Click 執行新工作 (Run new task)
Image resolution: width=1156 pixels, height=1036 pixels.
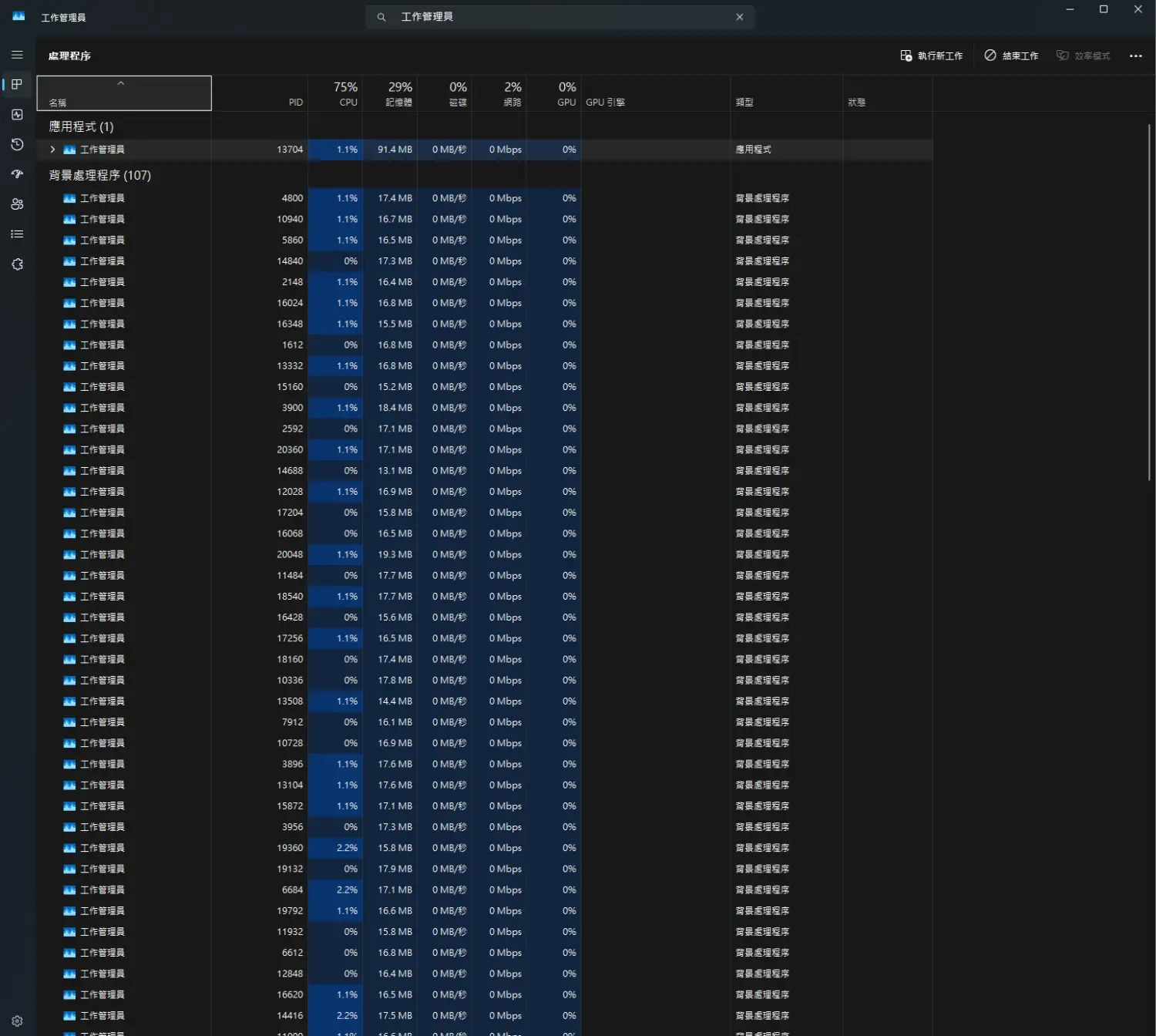point(931,55)
